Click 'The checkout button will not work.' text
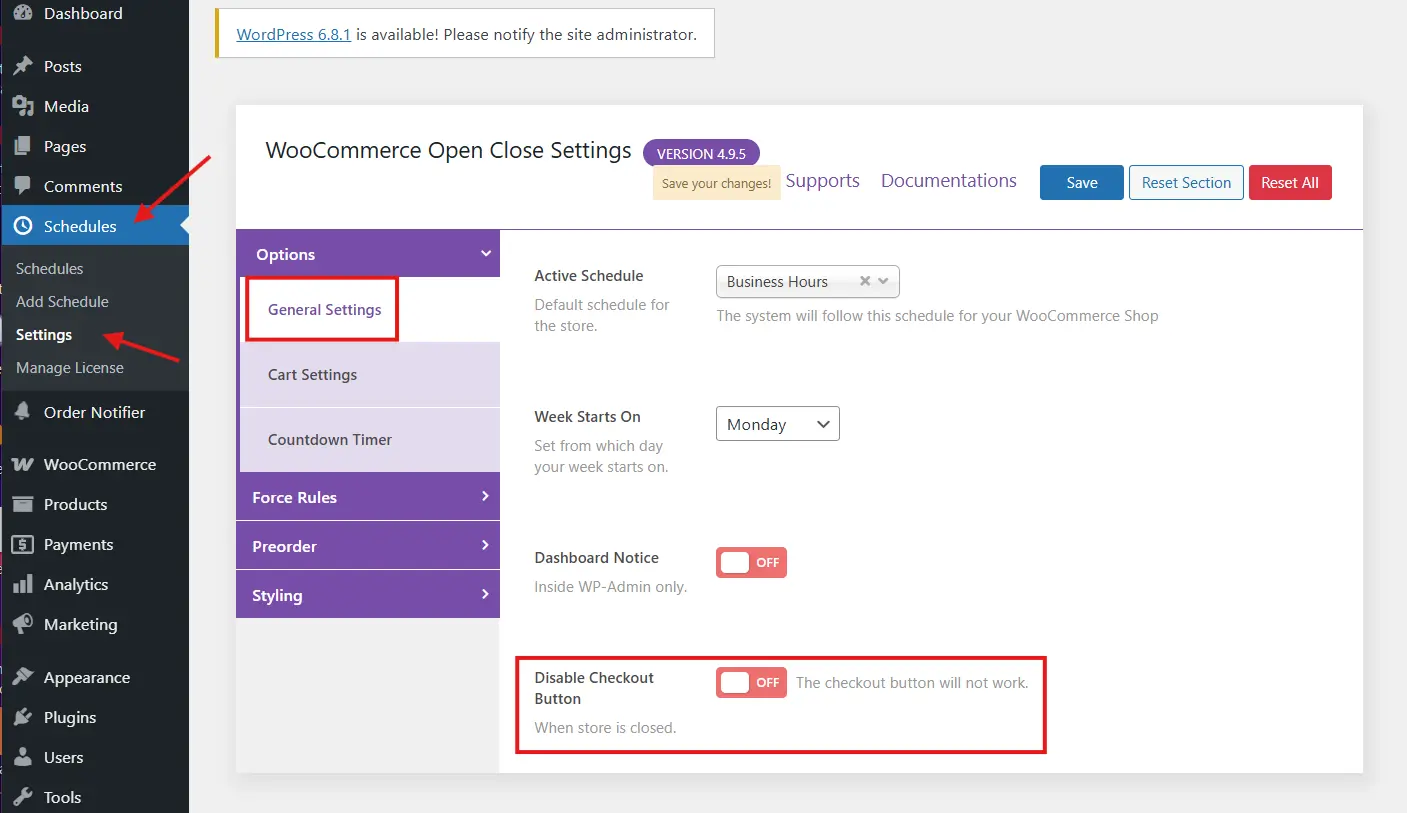 point(912,683)
